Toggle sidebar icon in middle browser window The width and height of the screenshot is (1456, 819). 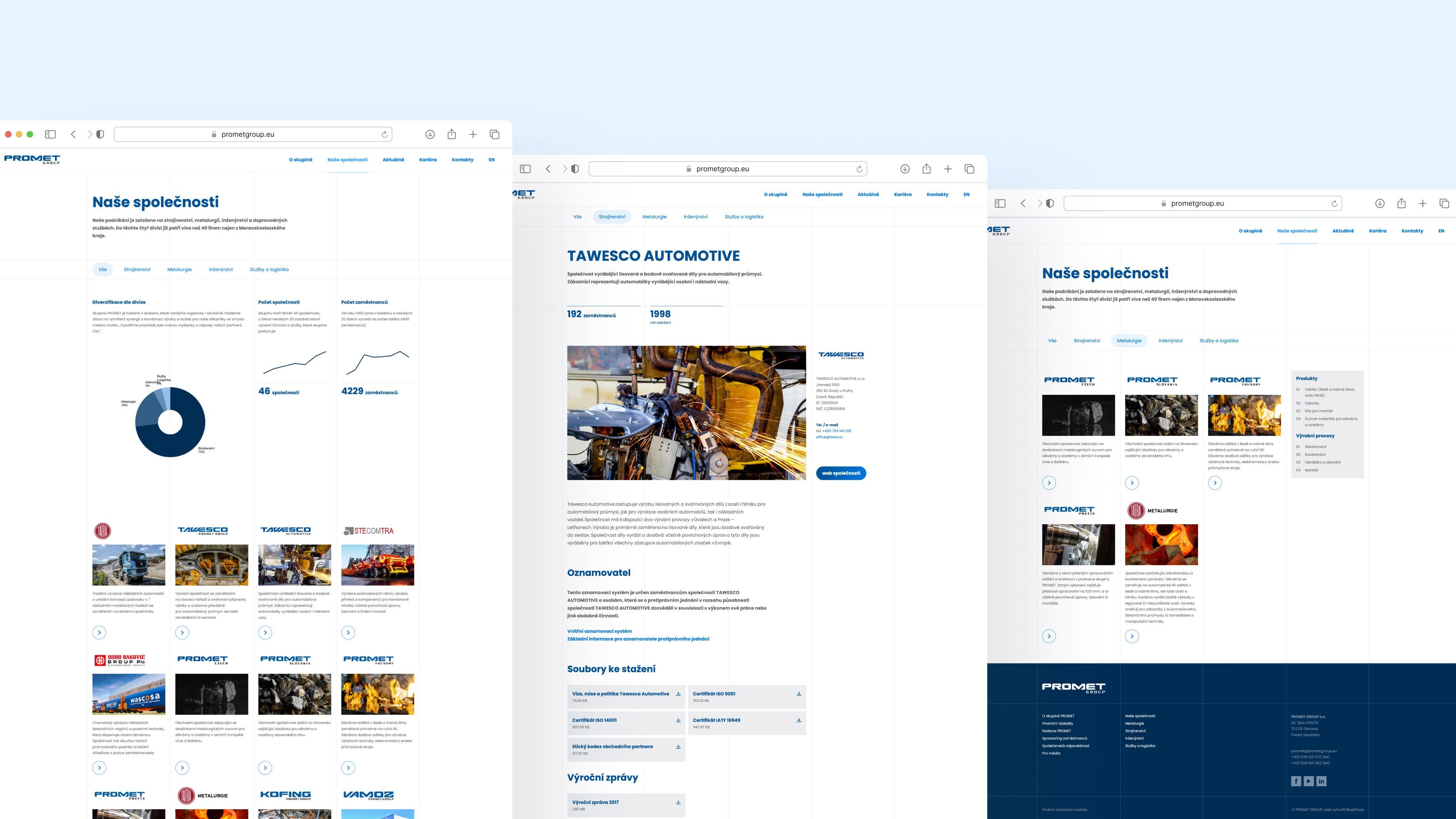pyautogui.click(x=525, y=168)
